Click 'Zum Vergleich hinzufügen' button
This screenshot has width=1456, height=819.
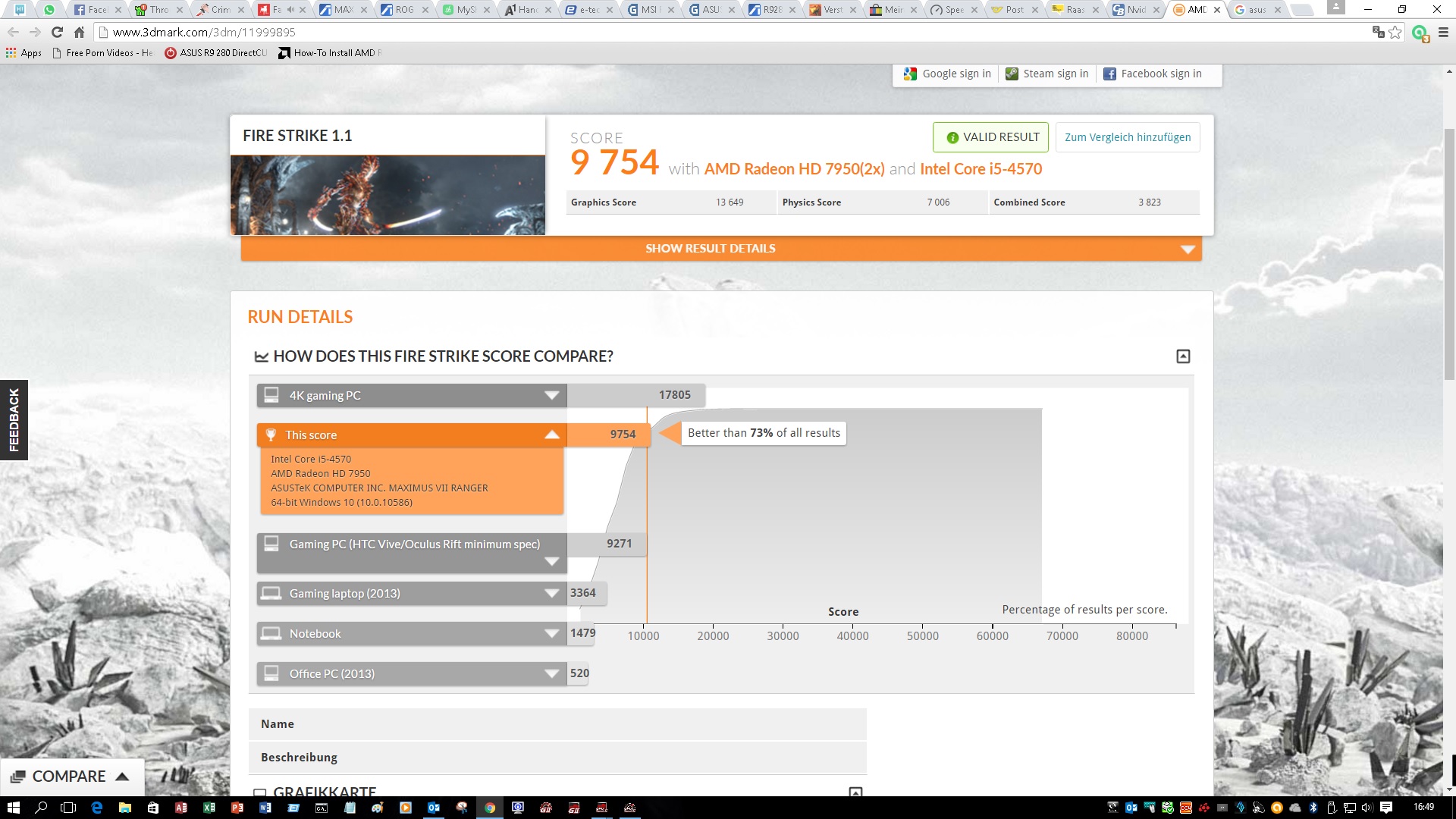pos(1127,137)
